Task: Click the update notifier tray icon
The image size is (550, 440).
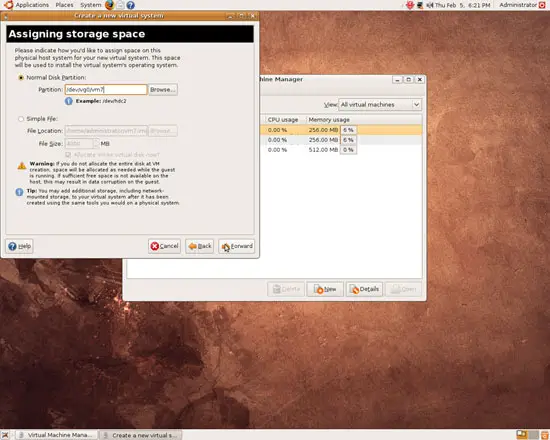Action: pyautogui.click(x=410, y=5)
